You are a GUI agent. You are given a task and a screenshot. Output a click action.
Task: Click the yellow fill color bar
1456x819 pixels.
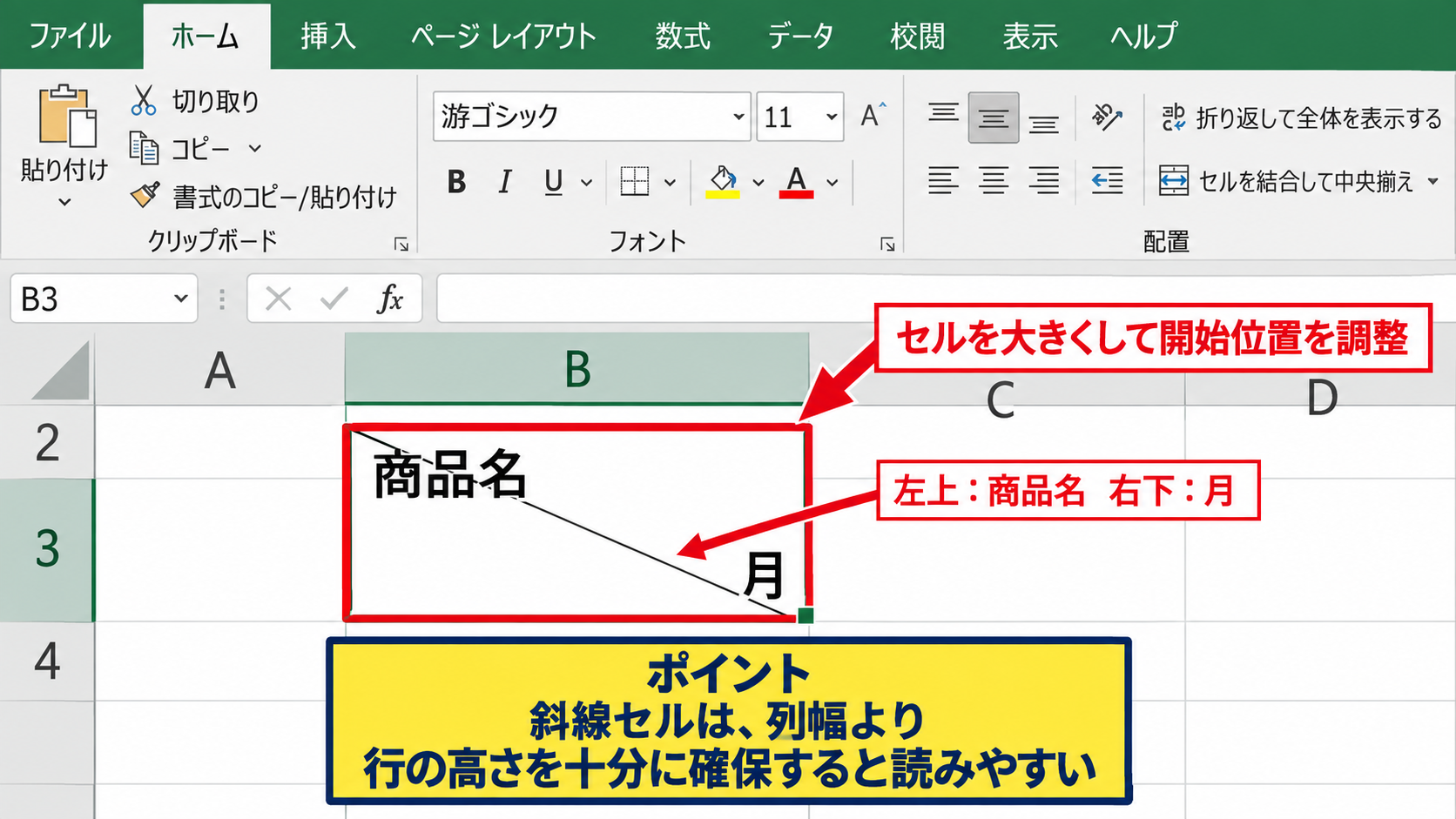coord(723,195)
